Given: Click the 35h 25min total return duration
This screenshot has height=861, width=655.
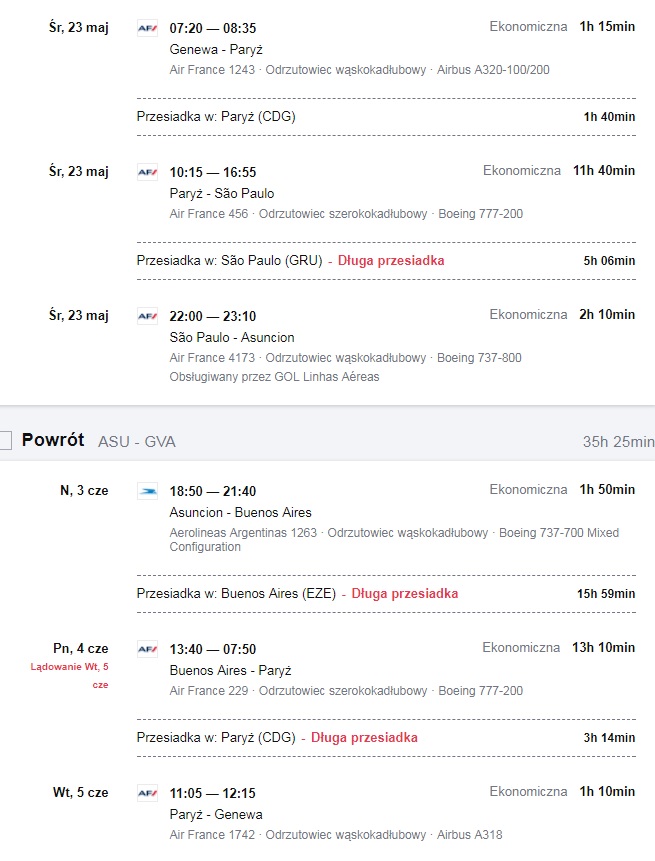Looking at the screenshot, I should coord(618,441).
